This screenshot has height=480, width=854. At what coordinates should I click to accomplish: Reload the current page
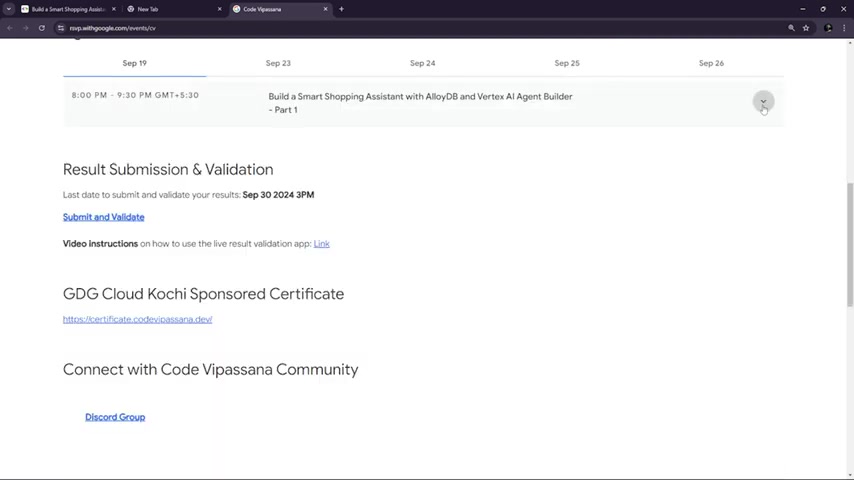pos(41,28)
